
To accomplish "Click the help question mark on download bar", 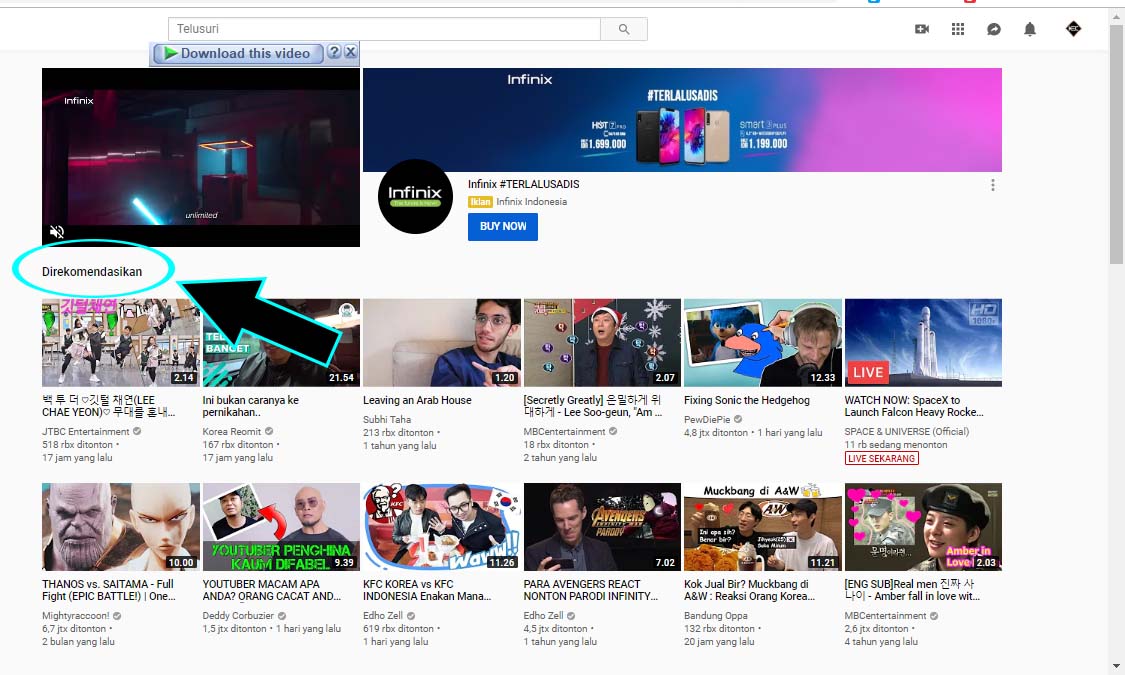I will click(334, 52).
